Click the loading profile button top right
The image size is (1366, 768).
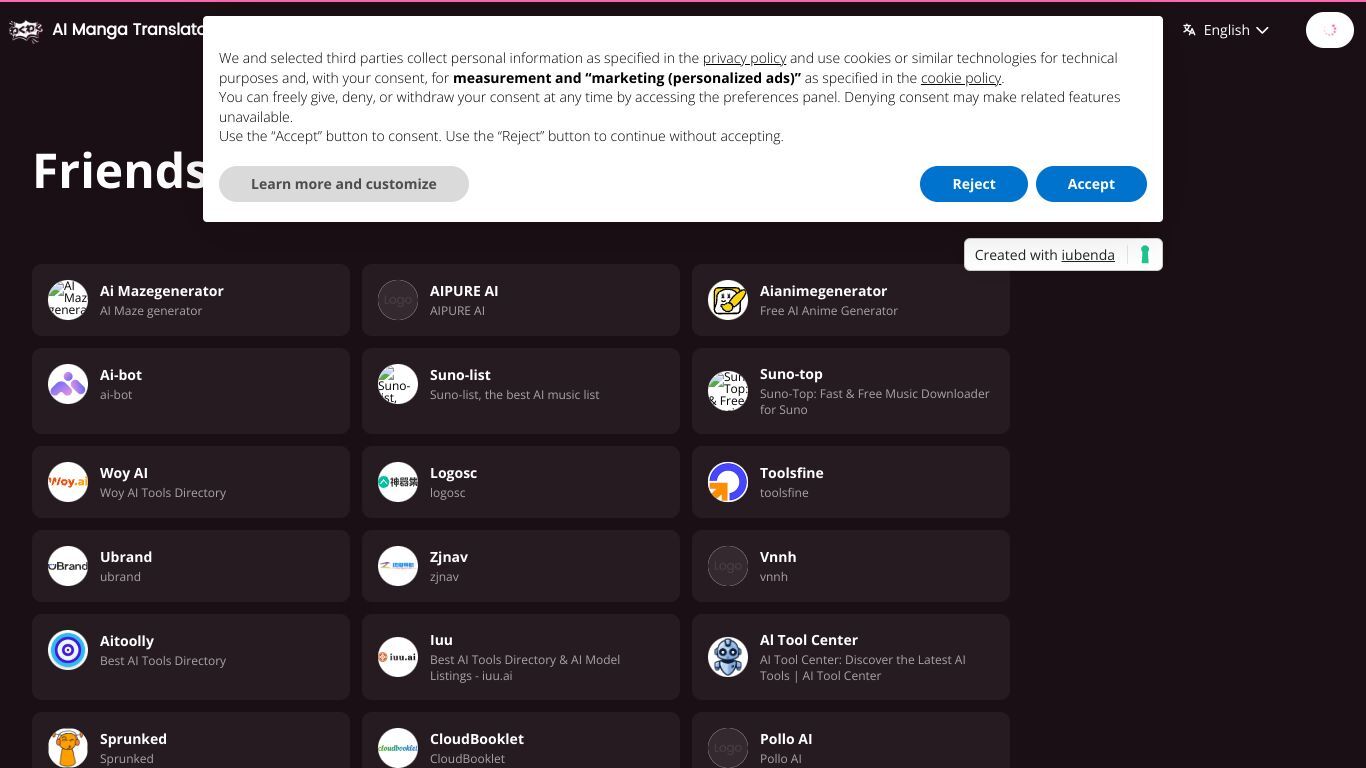point(1330,30)
